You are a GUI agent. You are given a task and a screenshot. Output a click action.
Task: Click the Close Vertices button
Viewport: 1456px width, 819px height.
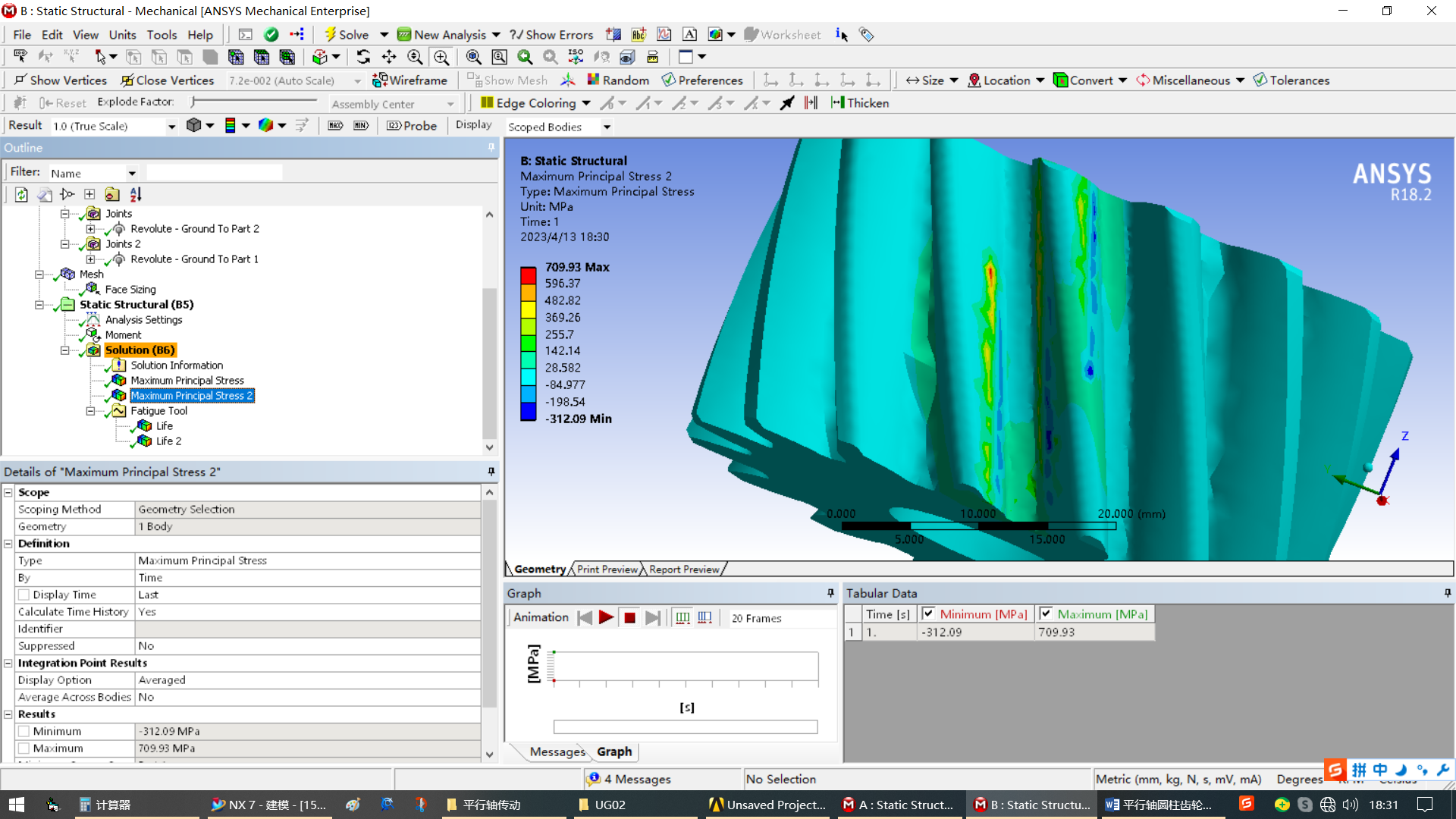pos(168,80)
